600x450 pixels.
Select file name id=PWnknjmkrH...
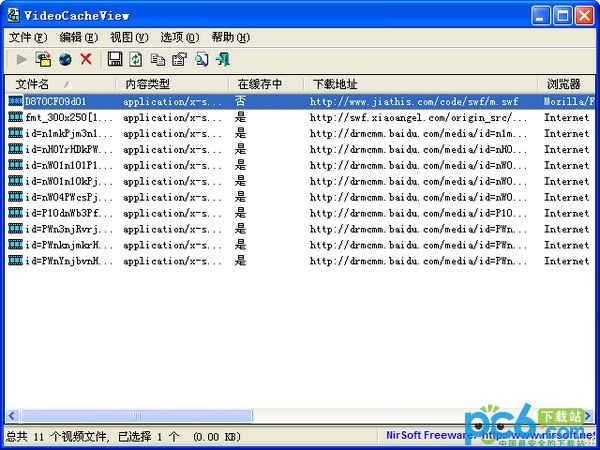tap(69, 245)
